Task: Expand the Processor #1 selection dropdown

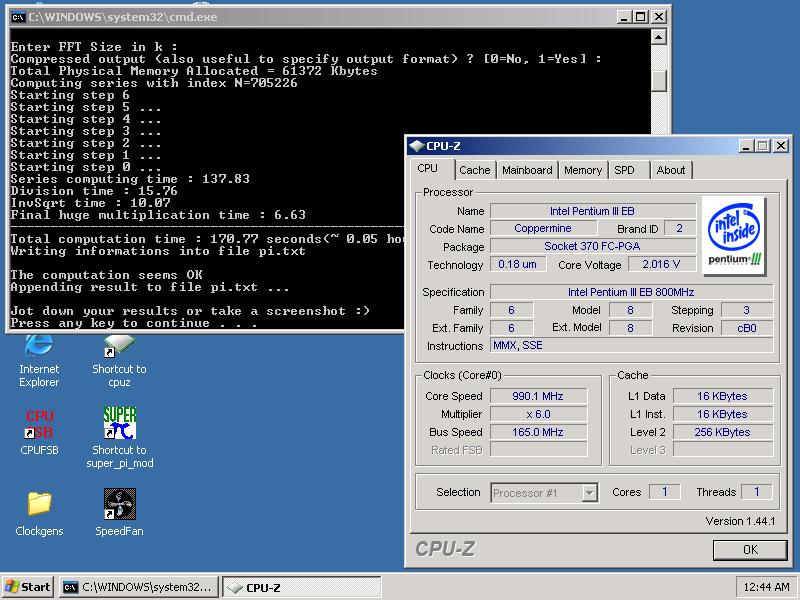Action: click(589, 493)
